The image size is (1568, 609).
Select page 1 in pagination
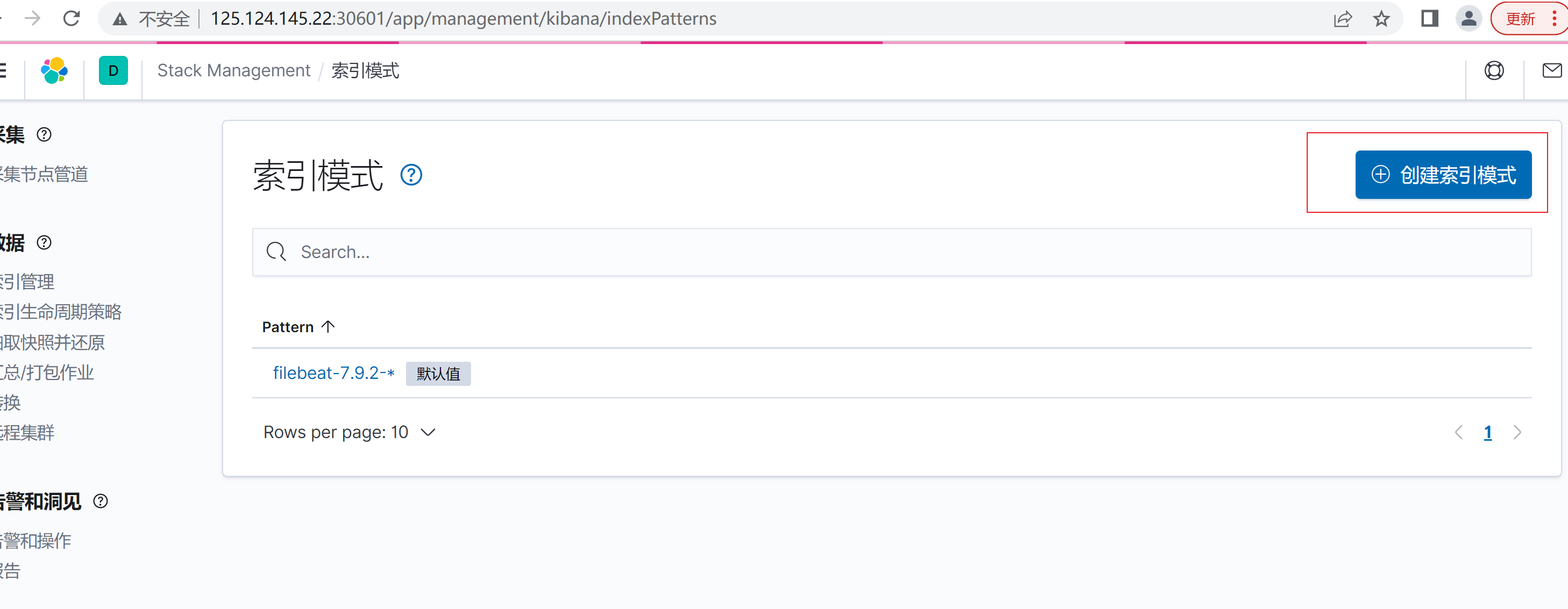[x=1488, y=433]
